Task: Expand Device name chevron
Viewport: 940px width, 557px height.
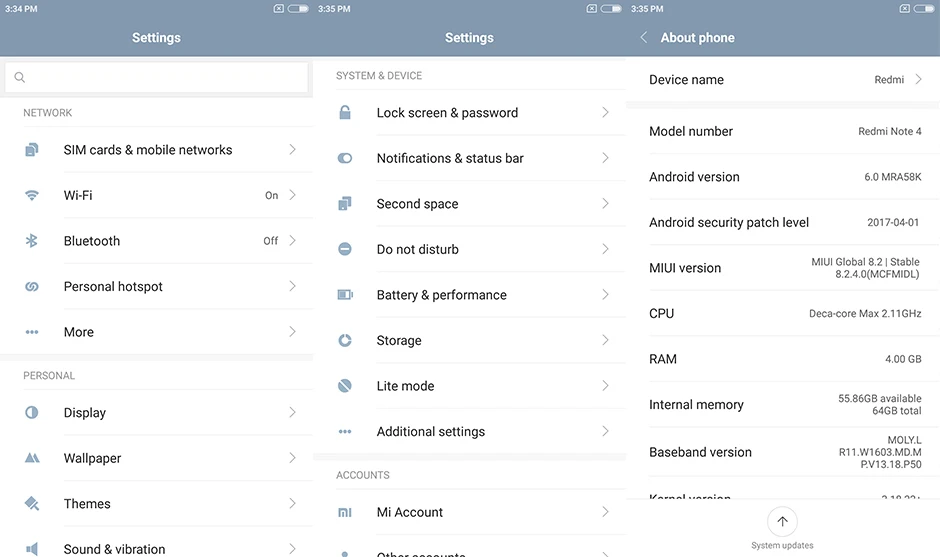Action: tap(918, 79)
